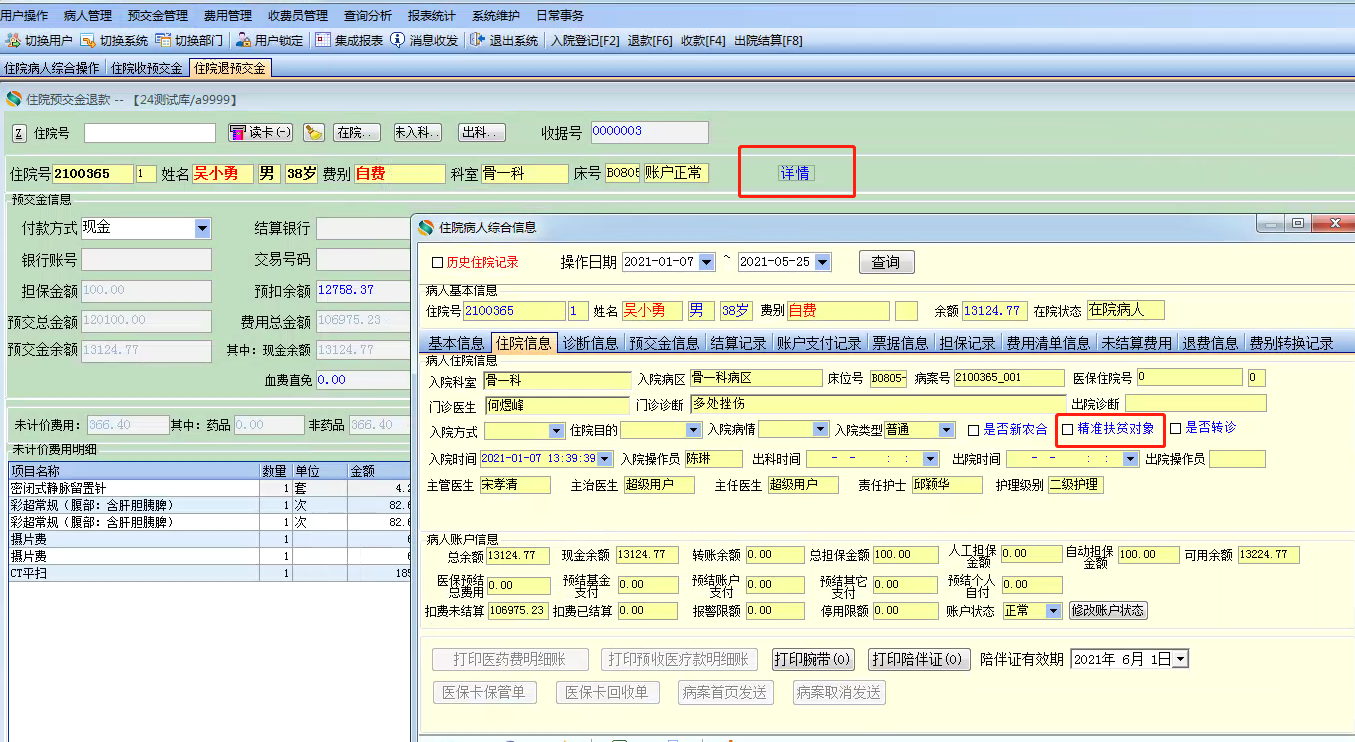This screenshot has width=1355, height=742.
Task: Expand the 付款方式 payment method dropdown
Action: tap(203, 228)
